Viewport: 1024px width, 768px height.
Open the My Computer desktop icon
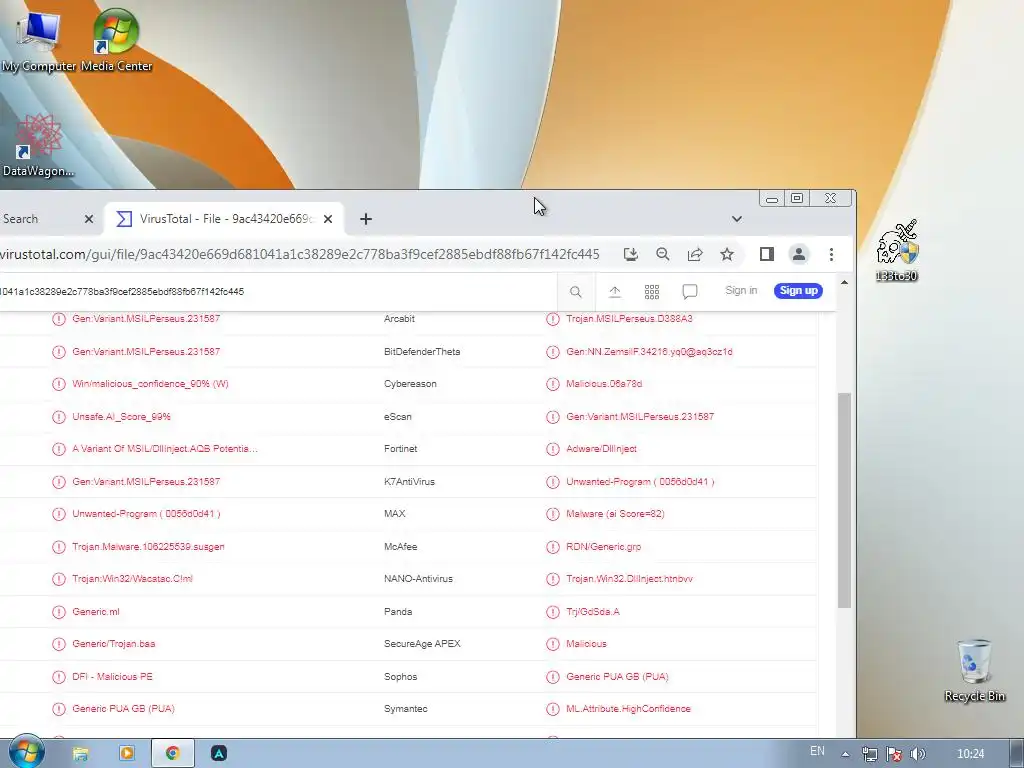38,40
